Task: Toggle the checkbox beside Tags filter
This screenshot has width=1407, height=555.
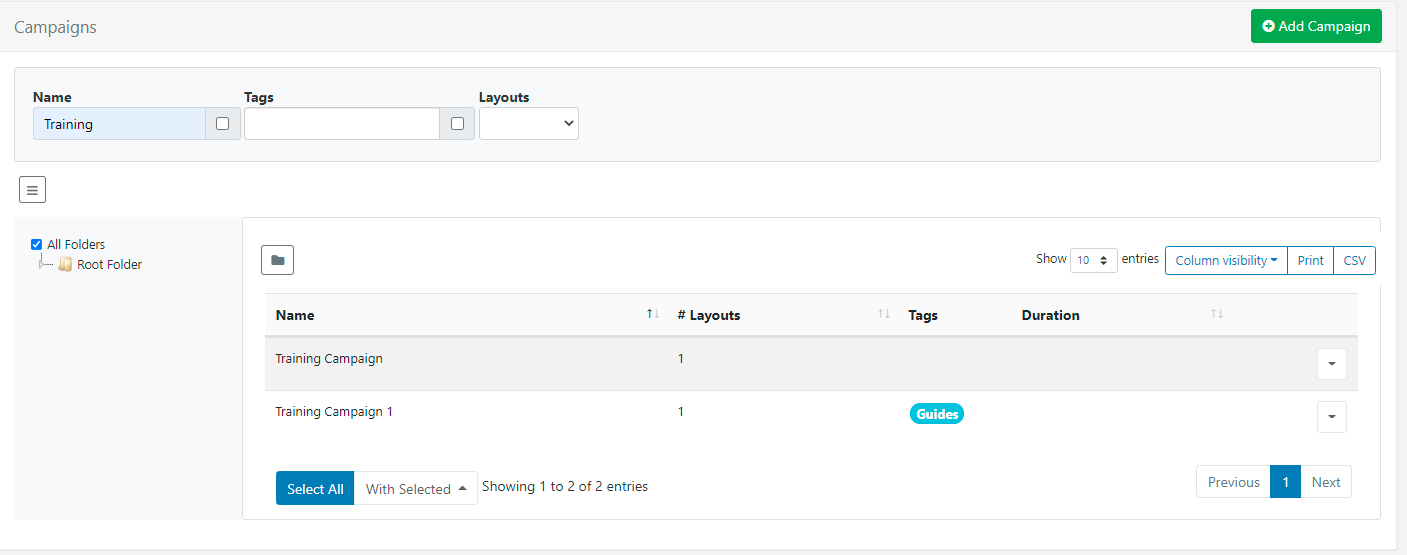Action: [457, 124]
